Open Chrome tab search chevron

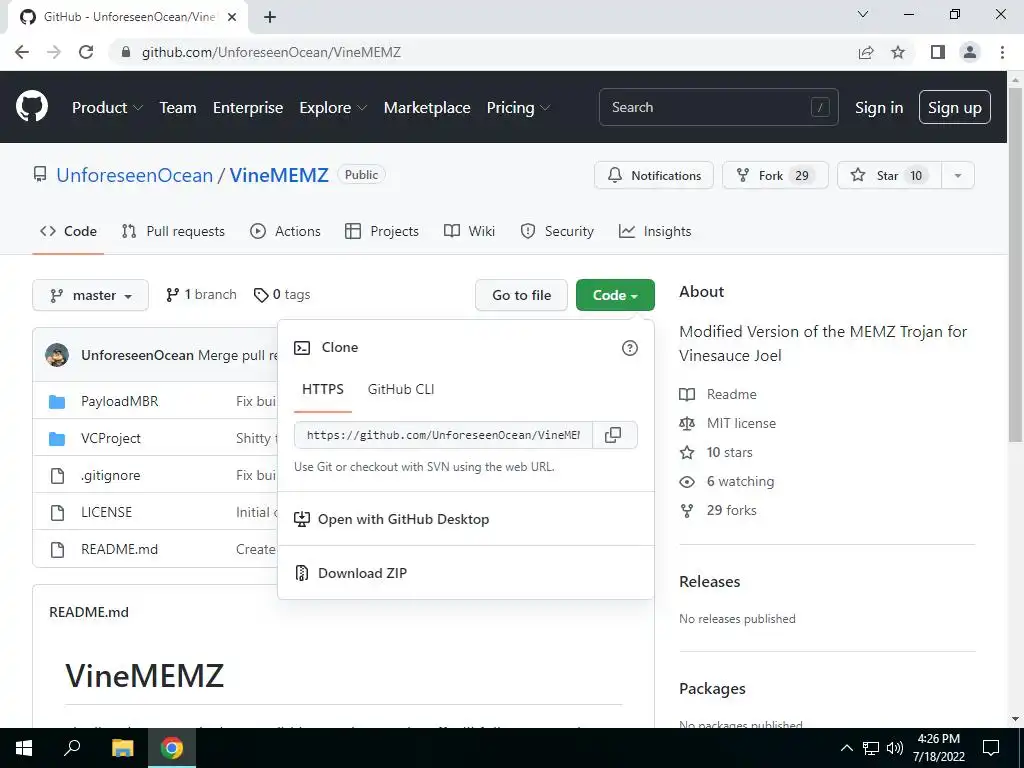click(x=863, y=14)
